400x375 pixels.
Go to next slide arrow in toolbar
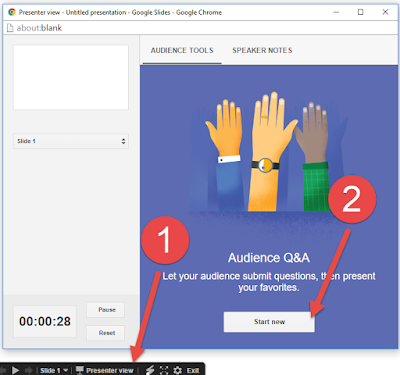click(29, 370)
